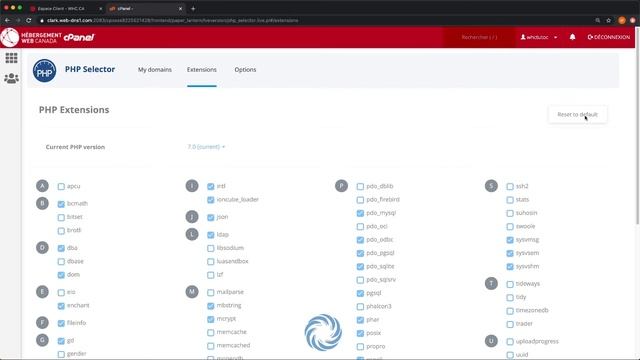Screen dimensions: 640x360
Task: Open the user manager people icon
Action: (x=11, y=78)
